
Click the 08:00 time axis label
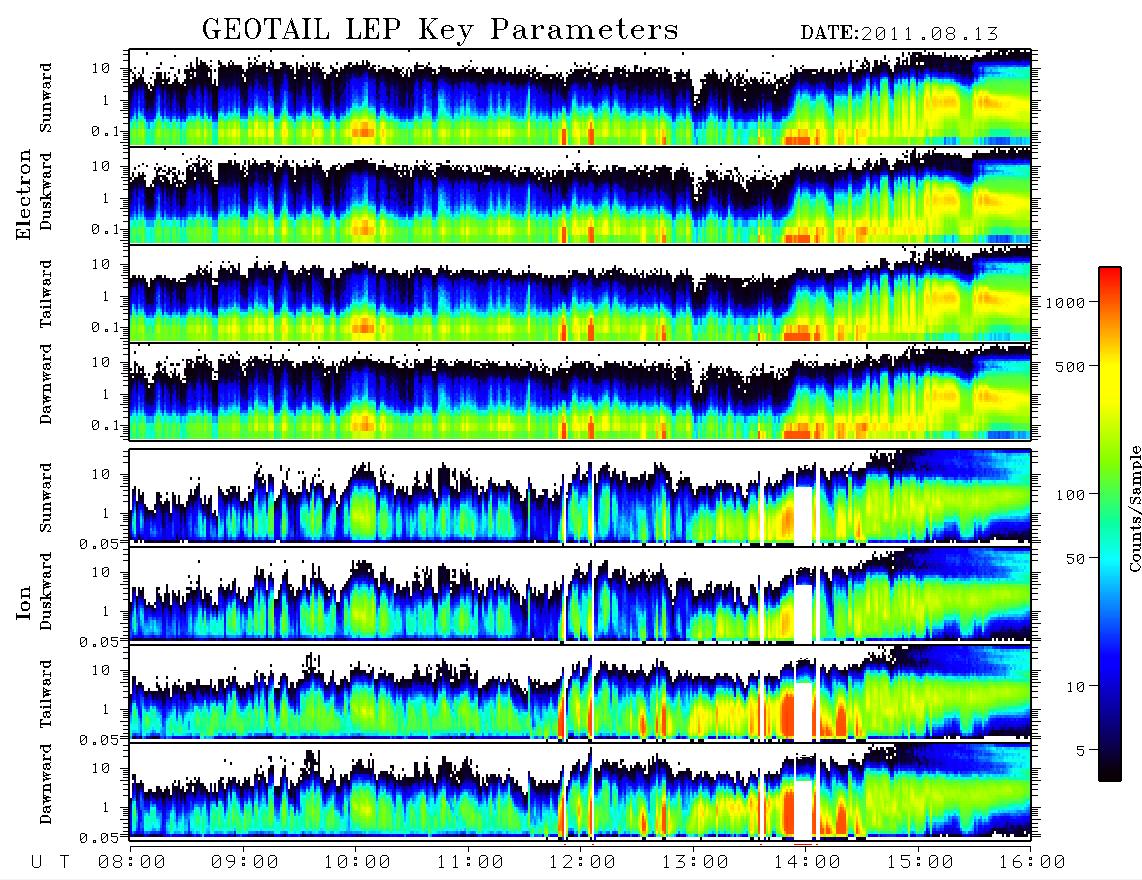click(132, 862)
